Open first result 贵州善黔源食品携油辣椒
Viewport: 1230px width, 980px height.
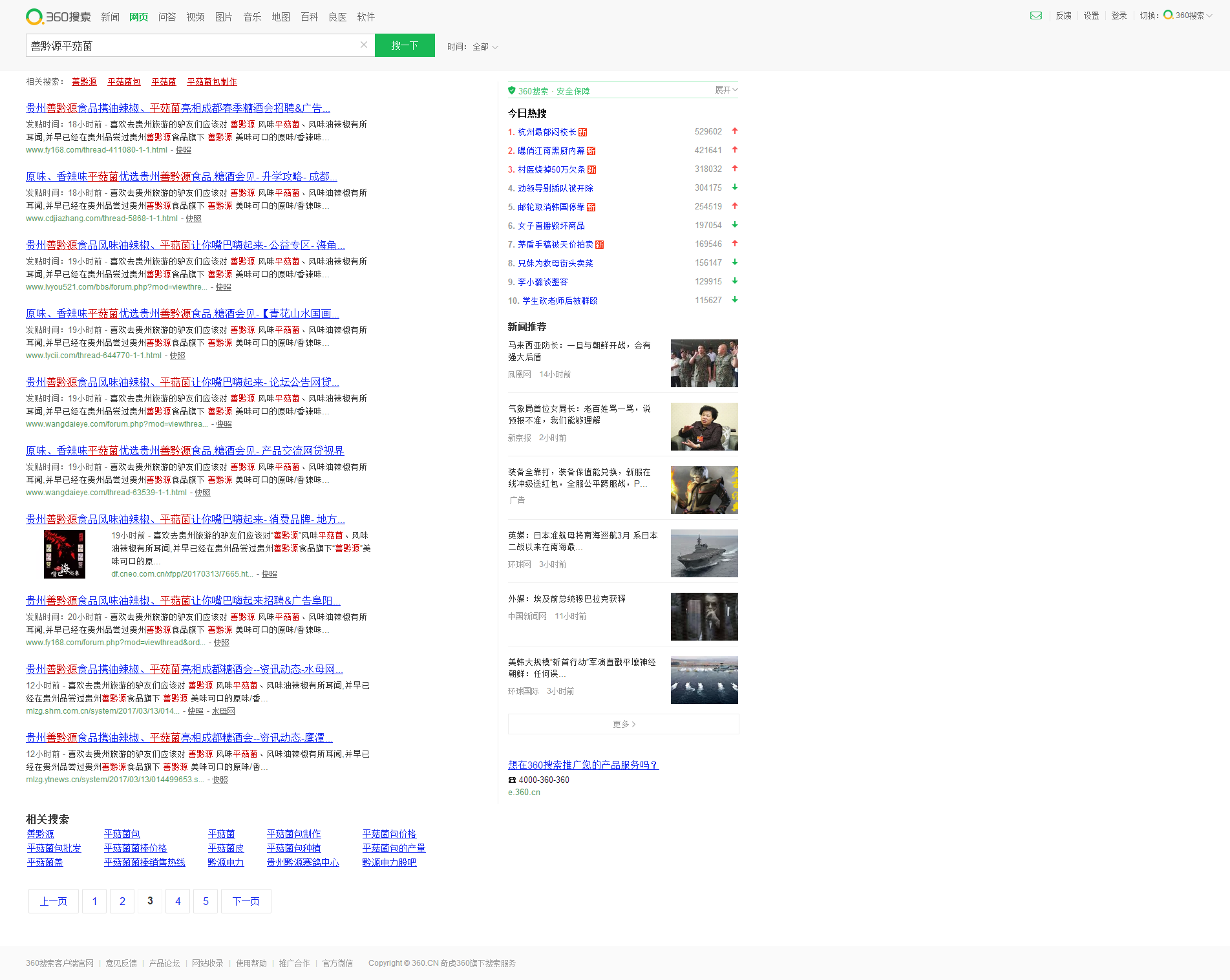click(178, 108)
